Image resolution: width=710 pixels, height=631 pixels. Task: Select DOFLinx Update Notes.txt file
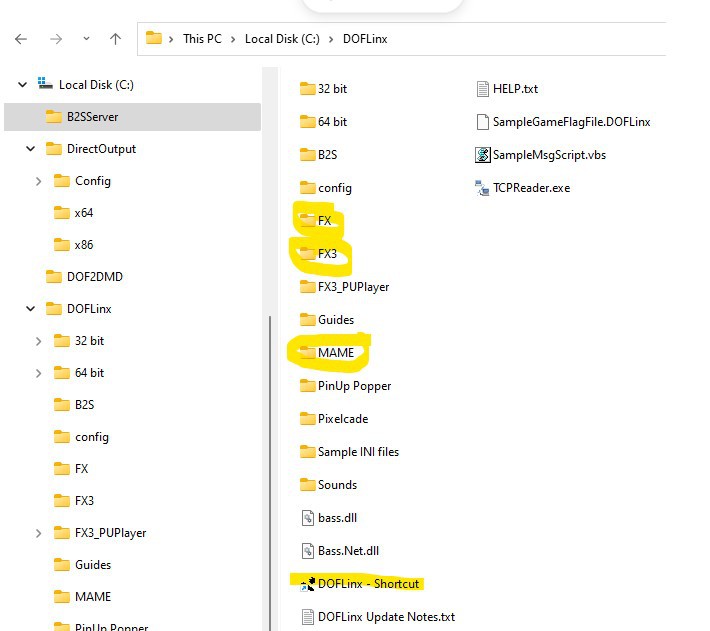click(385, 616)
